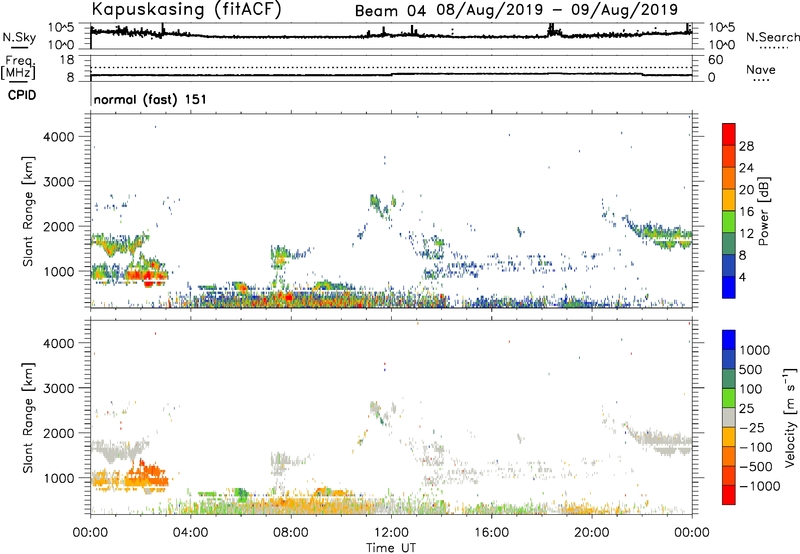Click the noise spike near 18:30 UT
This screenshot has height=554, width=800.
tap(552, 31)
